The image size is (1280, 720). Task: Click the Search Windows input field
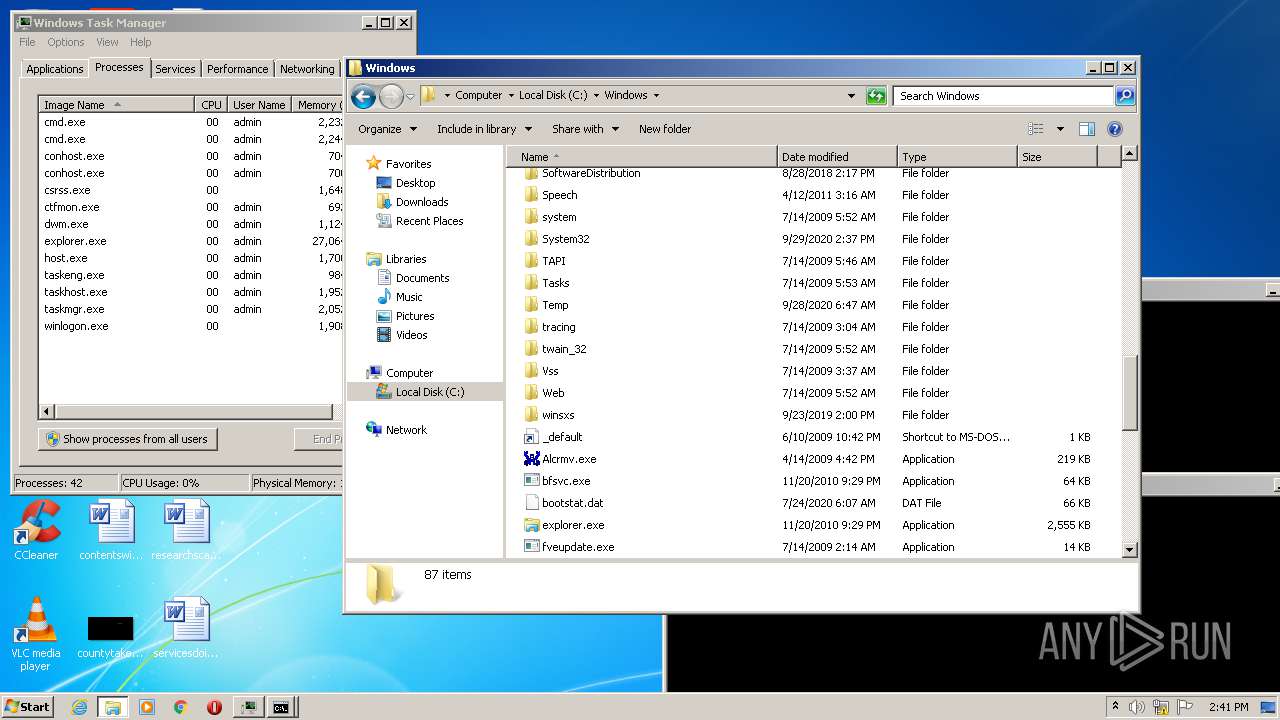tap(1003, 96)
